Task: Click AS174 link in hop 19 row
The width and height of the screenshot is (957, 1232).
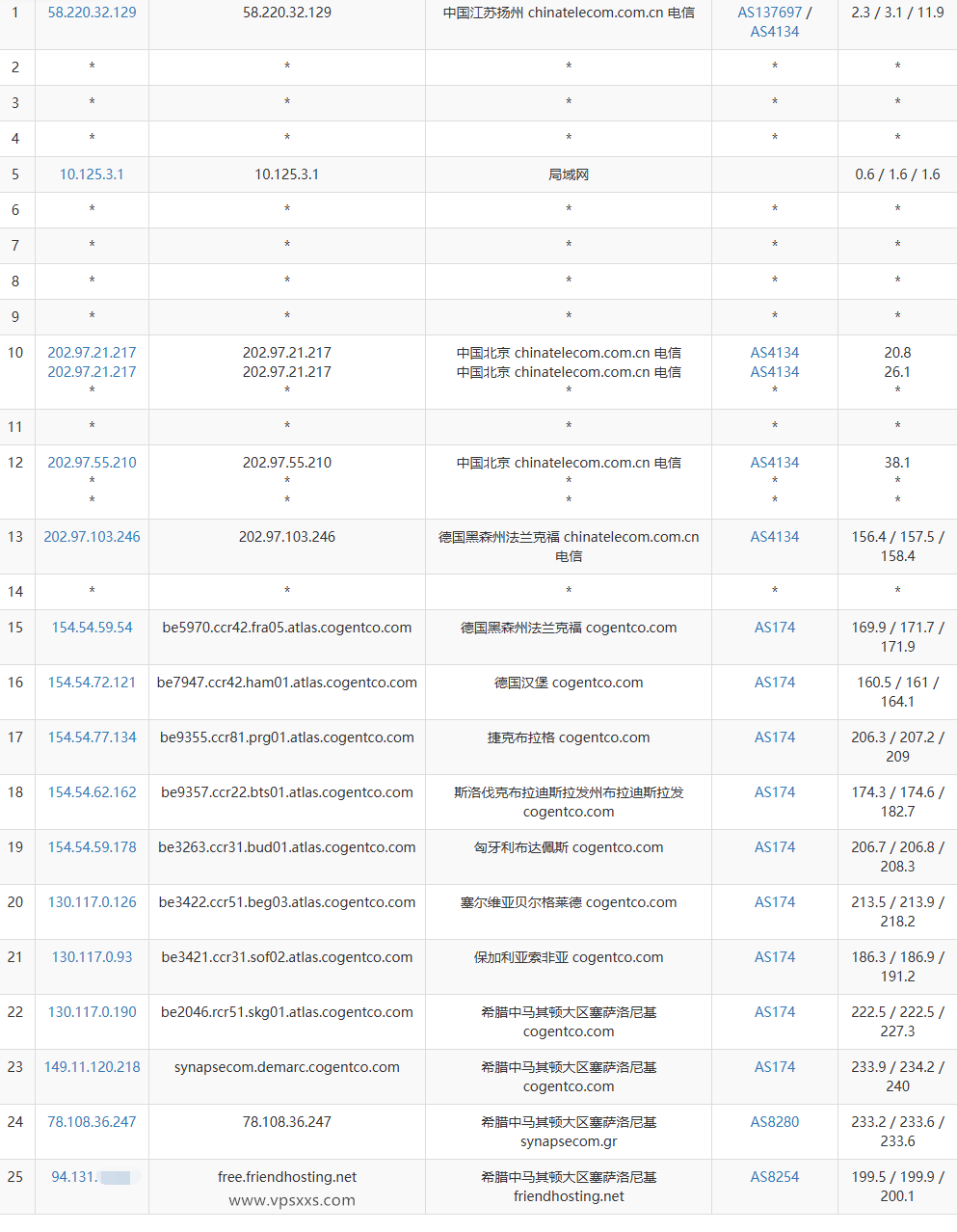Action: click(775, 847)
